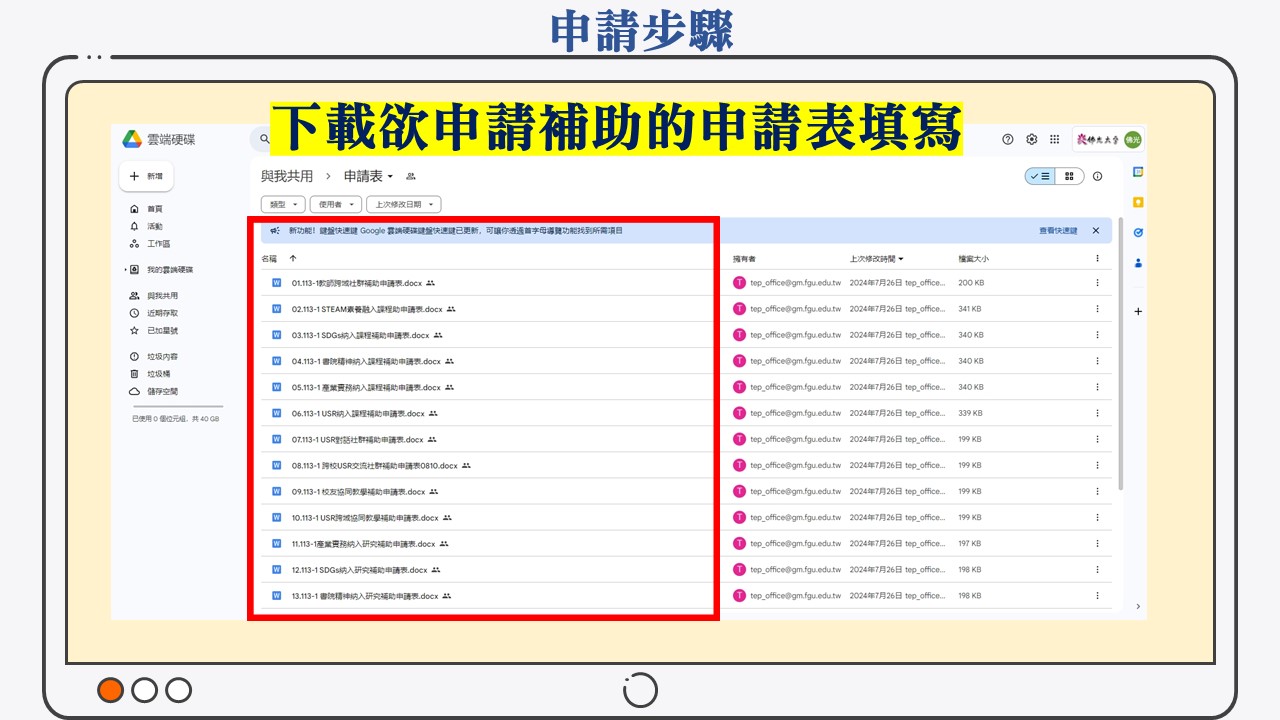The image size is (1280, 720).
Task: Click the 查看快速鍵 link
Action: (x=1058, y=231)
